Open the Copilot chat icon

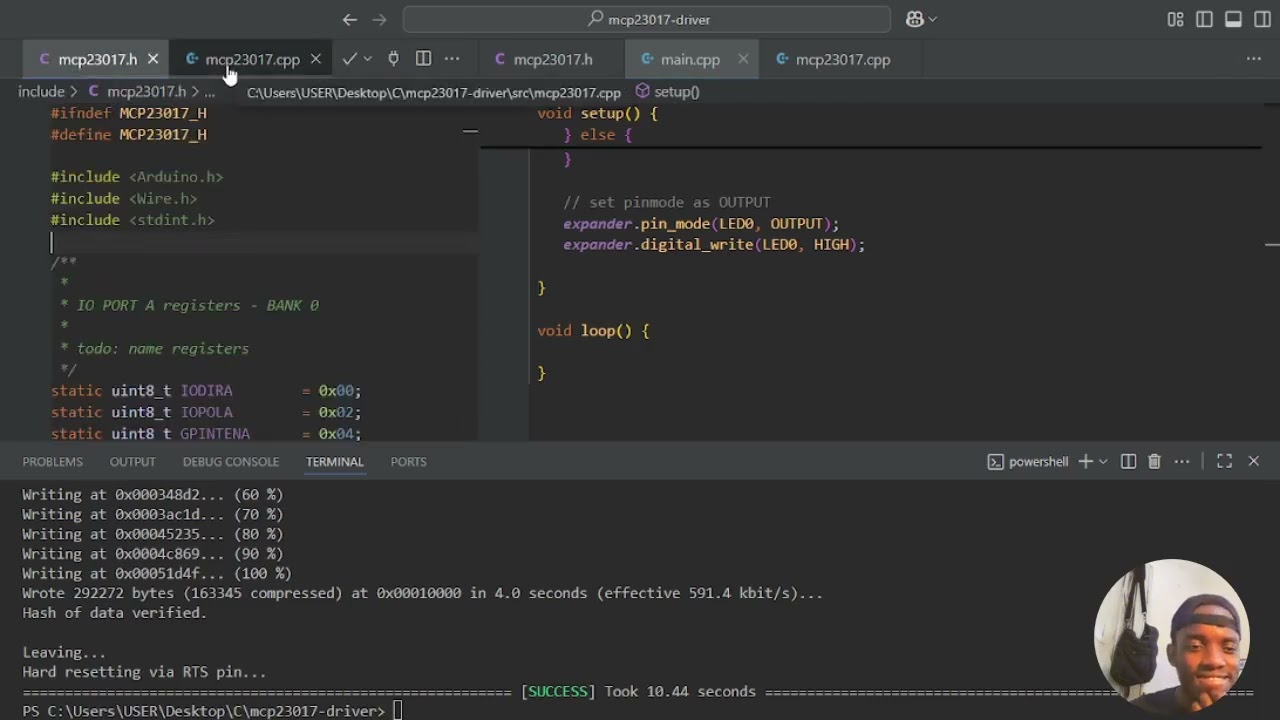914,19
